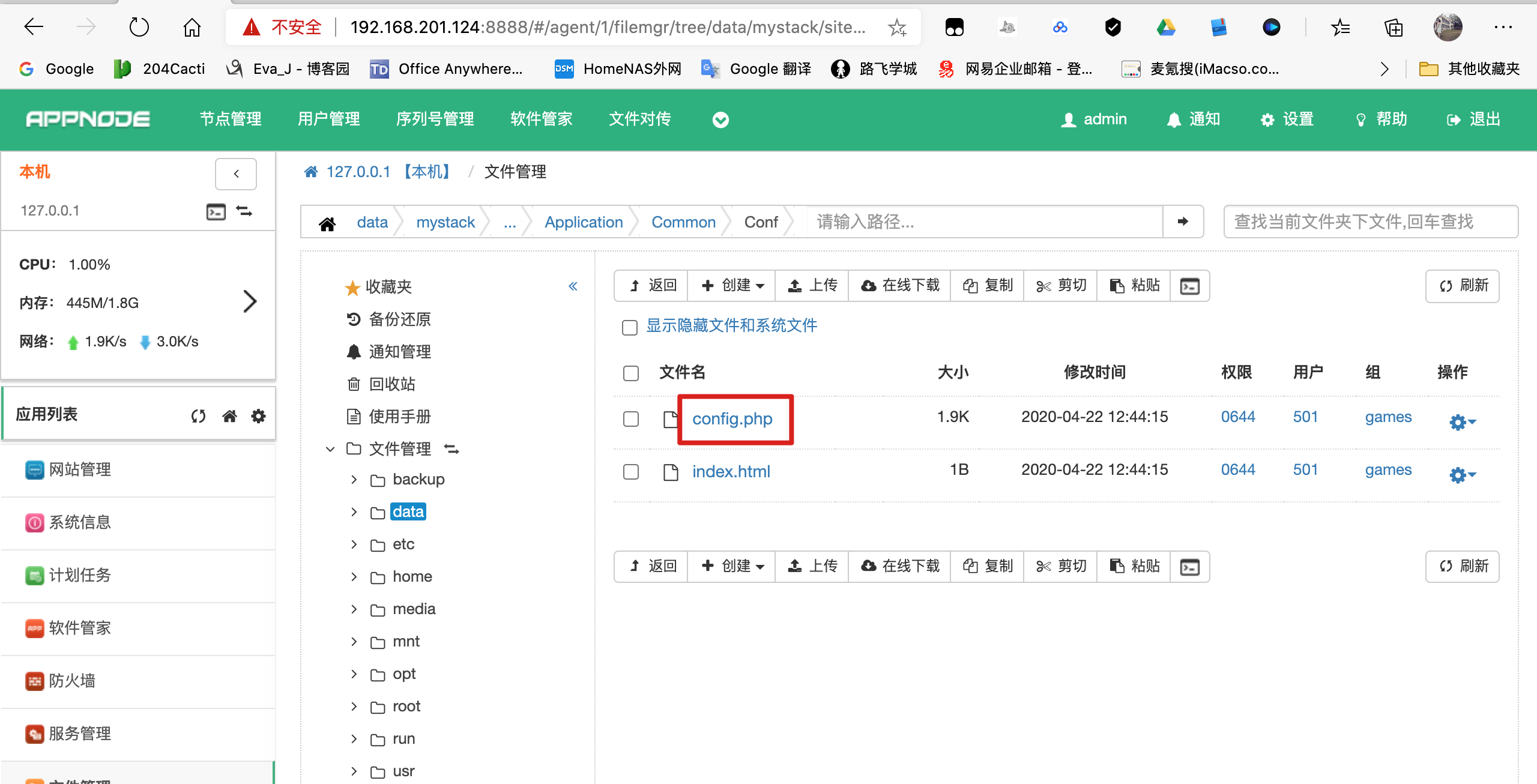This screenshot has width=1537, height=784.
Task: Open terminal icon in top file toolbar
Action: [x=1189, y=286]
